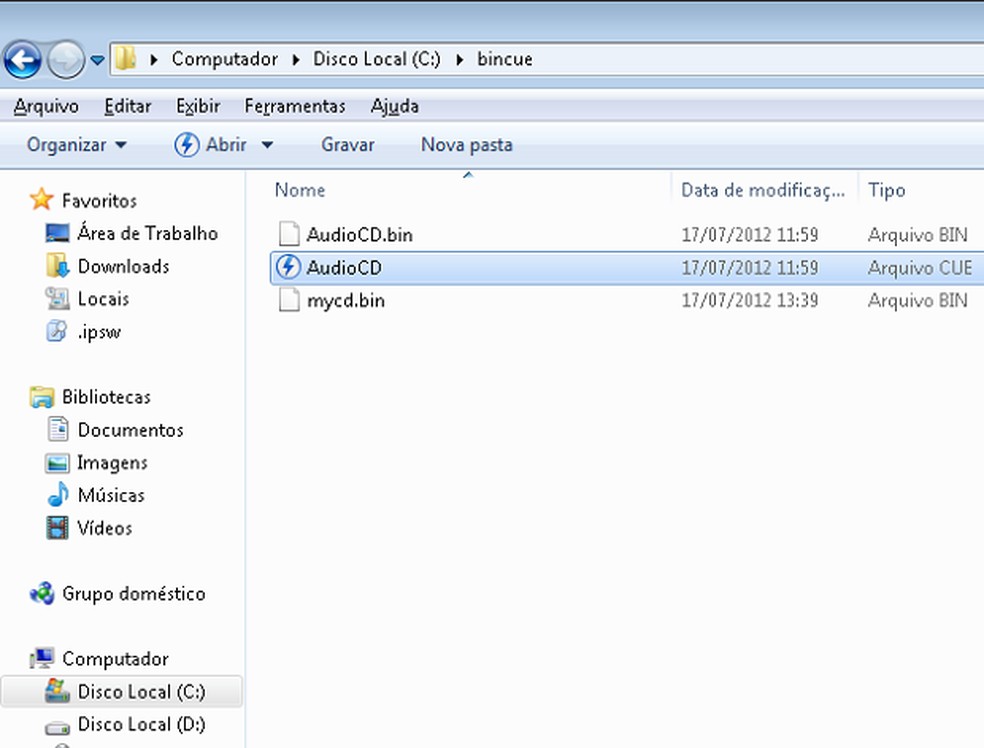Select the AudioCD cue file name
This screenshot has height=748, width=984.
(344, 268)
